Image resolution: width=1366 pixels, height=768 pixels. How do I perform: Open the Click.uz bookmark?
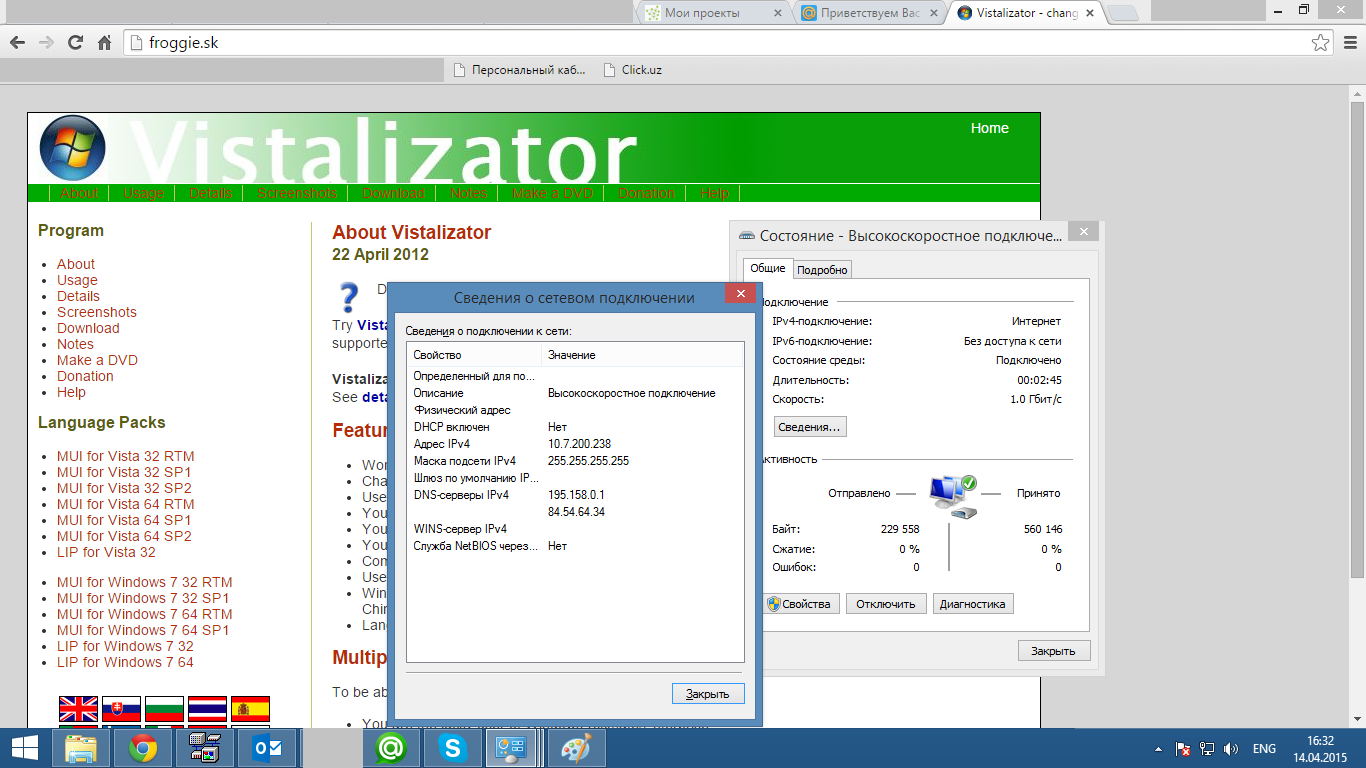coord(633,70)
